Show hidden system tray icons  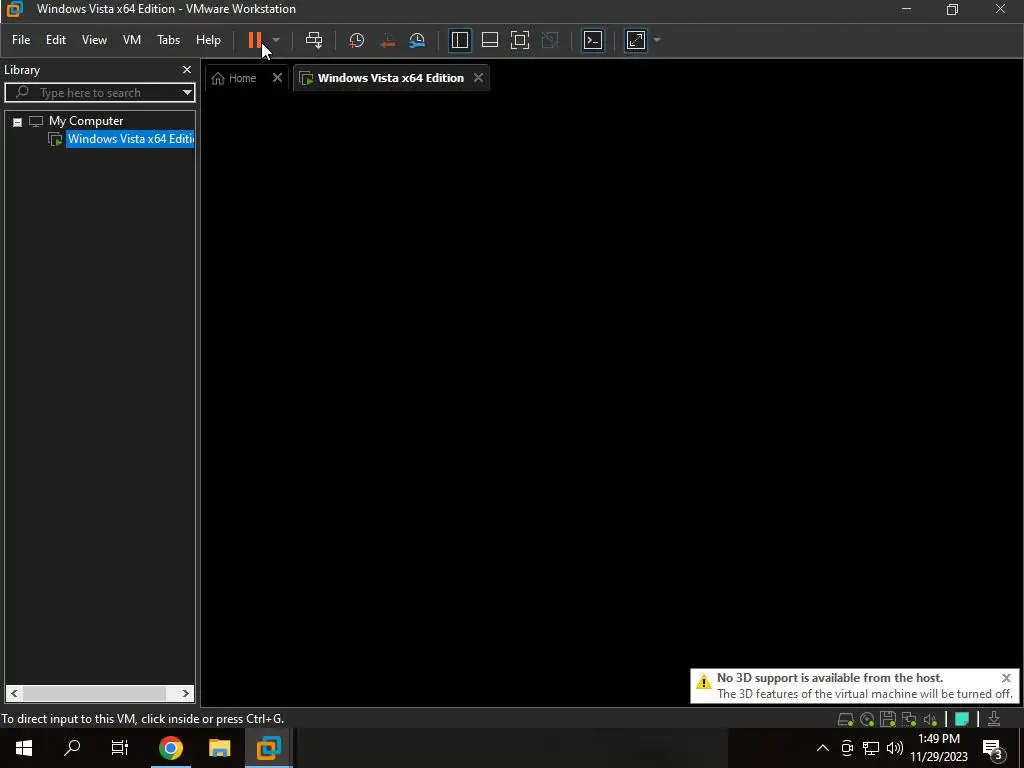coord(823,748)
